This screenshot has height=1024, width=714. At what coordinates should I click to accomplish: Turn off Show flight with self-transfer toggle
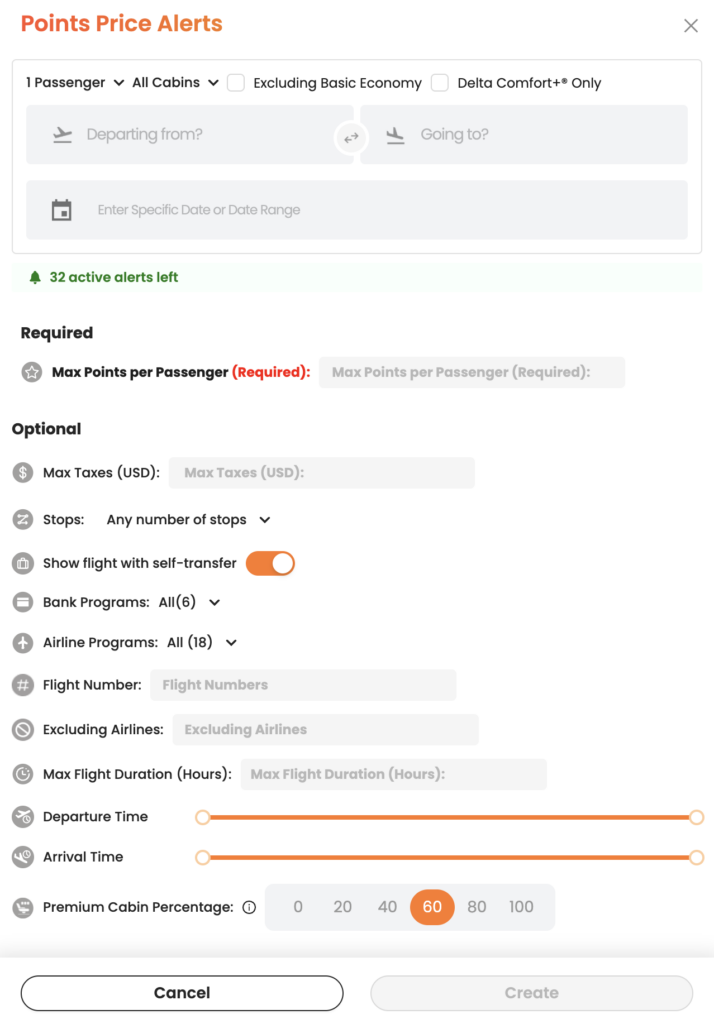(270, 564)
